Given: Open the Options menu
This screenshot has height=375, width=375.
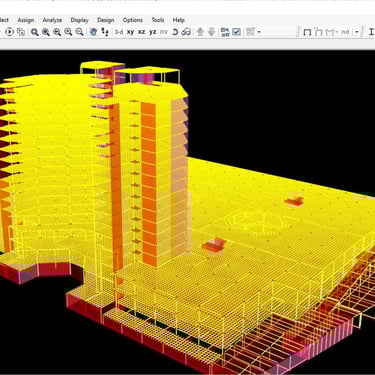Looking at the screenshot, I should point(133,20).
